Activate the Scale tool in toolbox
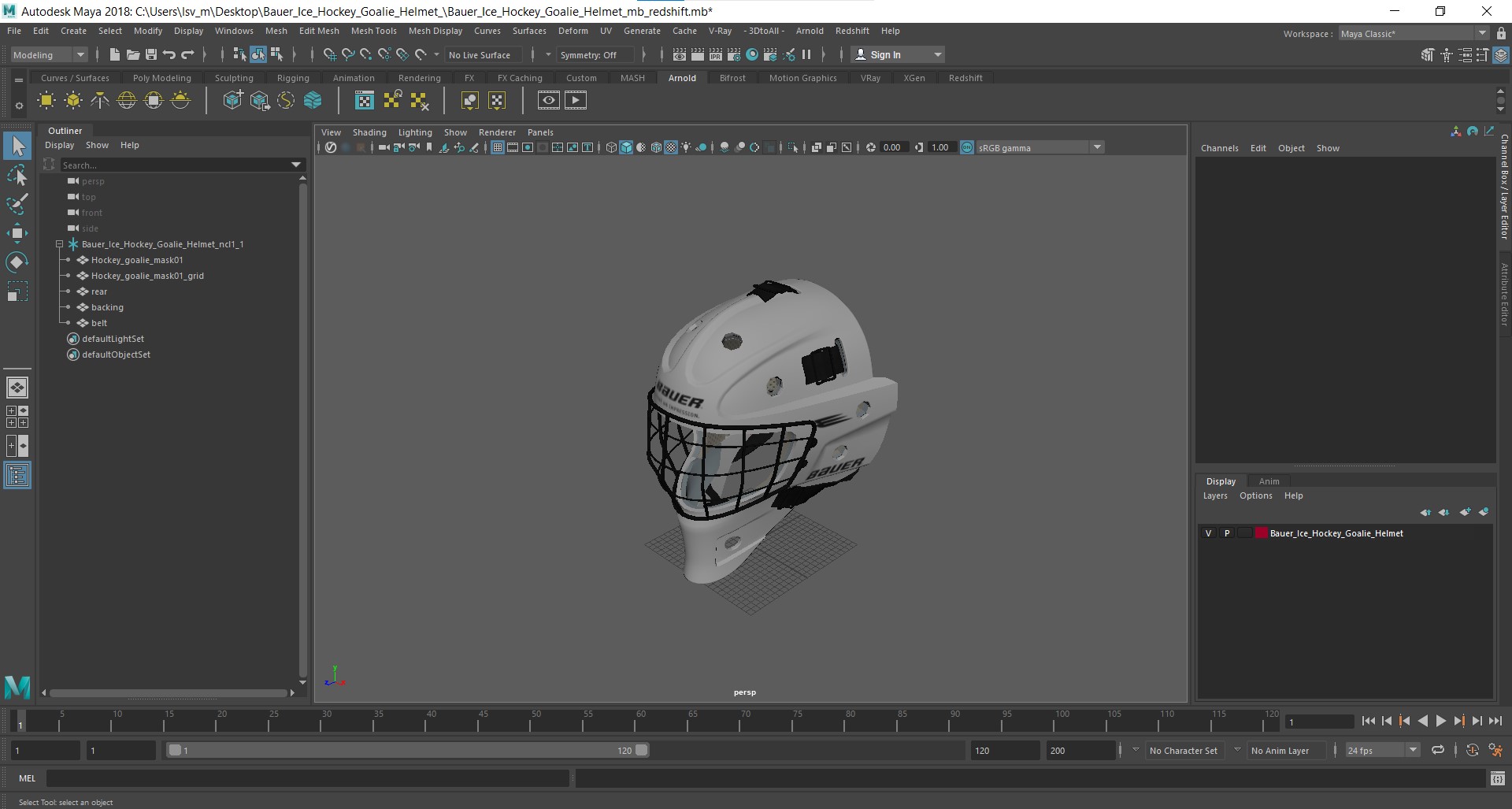1512x809 pixels. [x=17, y=291]
